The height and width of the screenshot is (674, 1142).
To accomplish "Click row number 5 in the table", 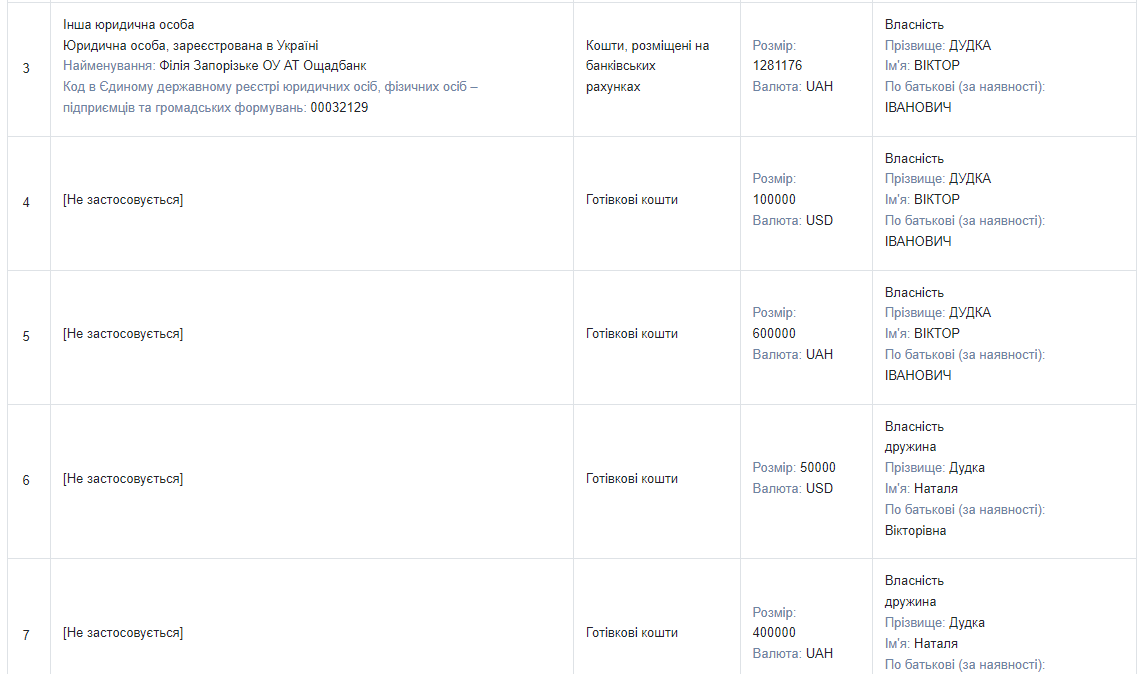I will tap(26, 336).
